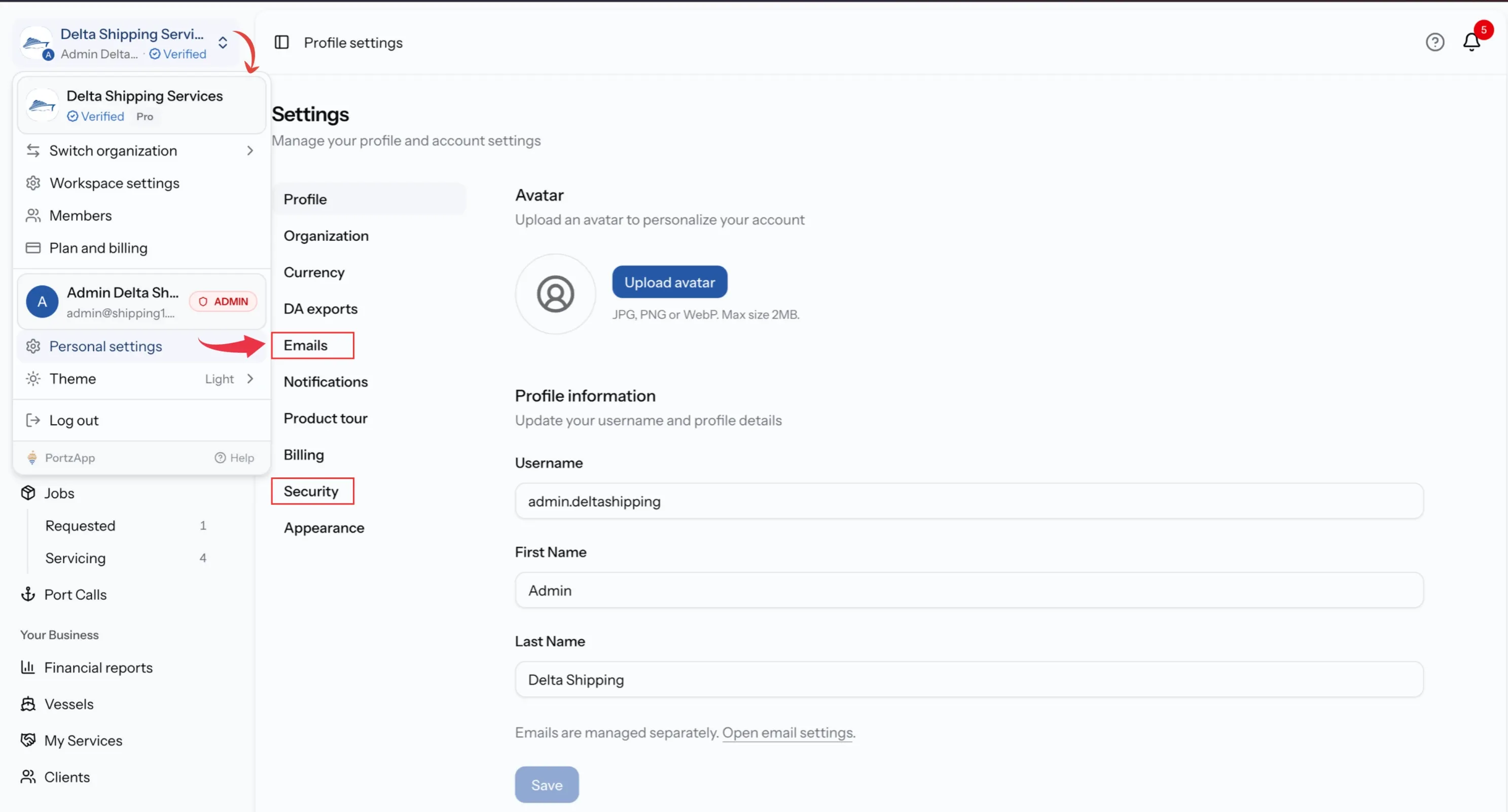Open the Servicing jobs list
Image resolution: width=1508 pixels, height=812 pixels.
126,558
